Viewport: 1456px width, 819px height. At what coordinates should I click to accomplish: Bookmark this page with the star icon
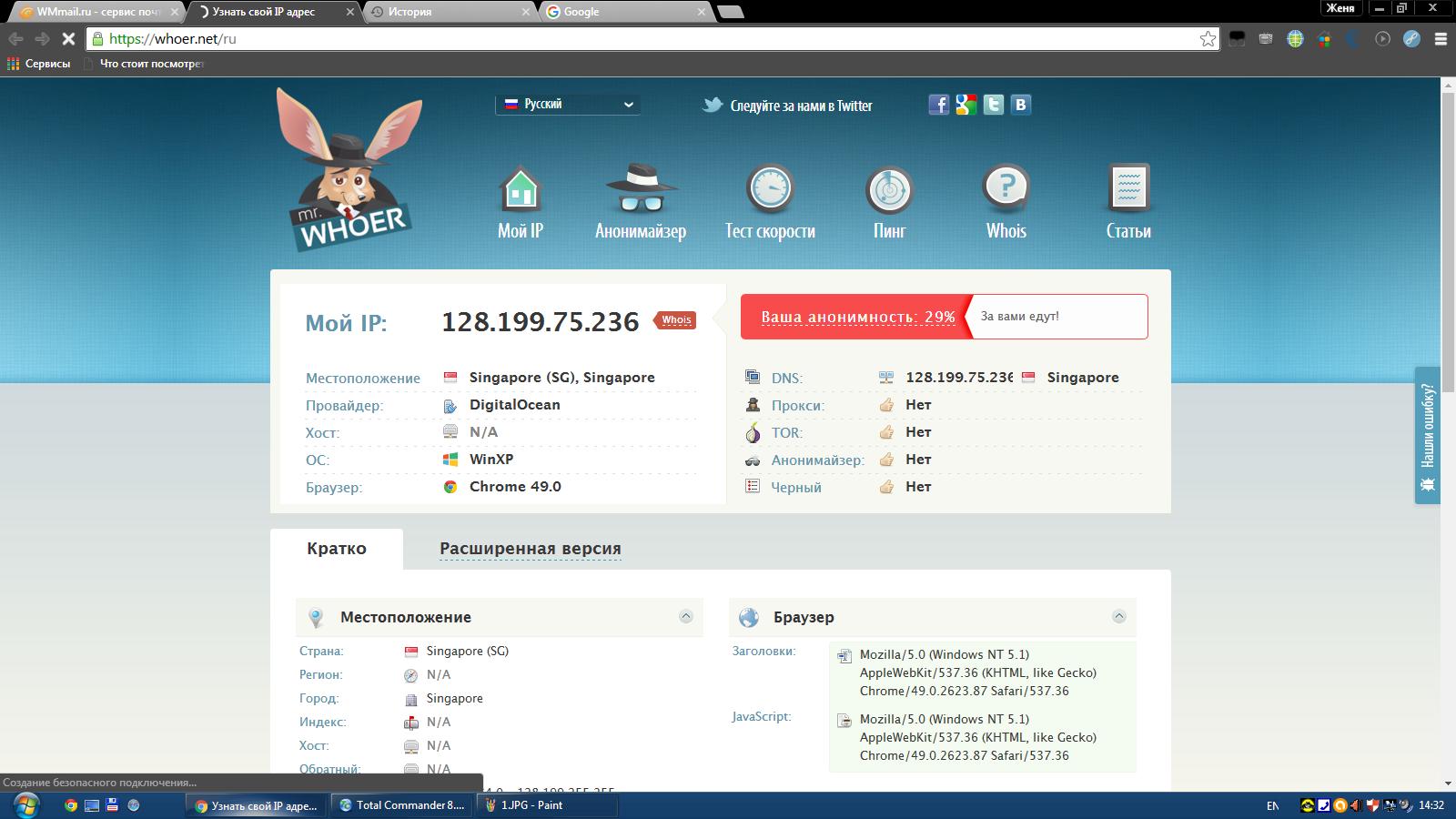tap(1208, 38)
